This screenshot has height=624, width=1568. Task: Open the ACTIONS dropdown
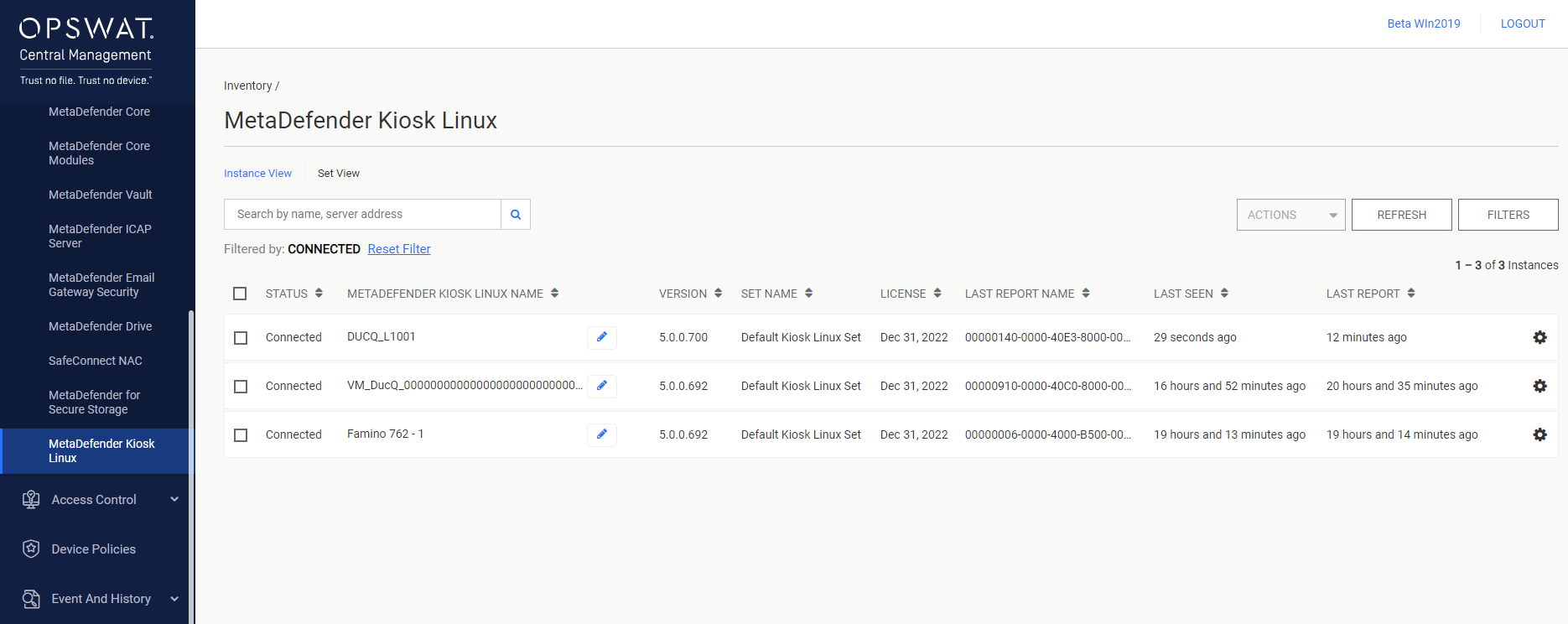(x=1290, y=215)
